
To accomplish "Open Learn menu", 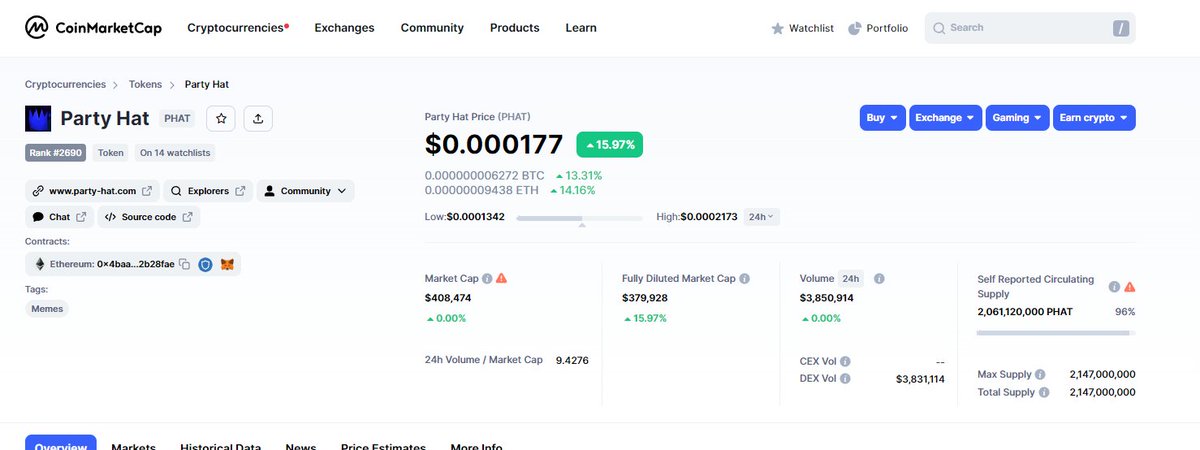I will (581, 28).
